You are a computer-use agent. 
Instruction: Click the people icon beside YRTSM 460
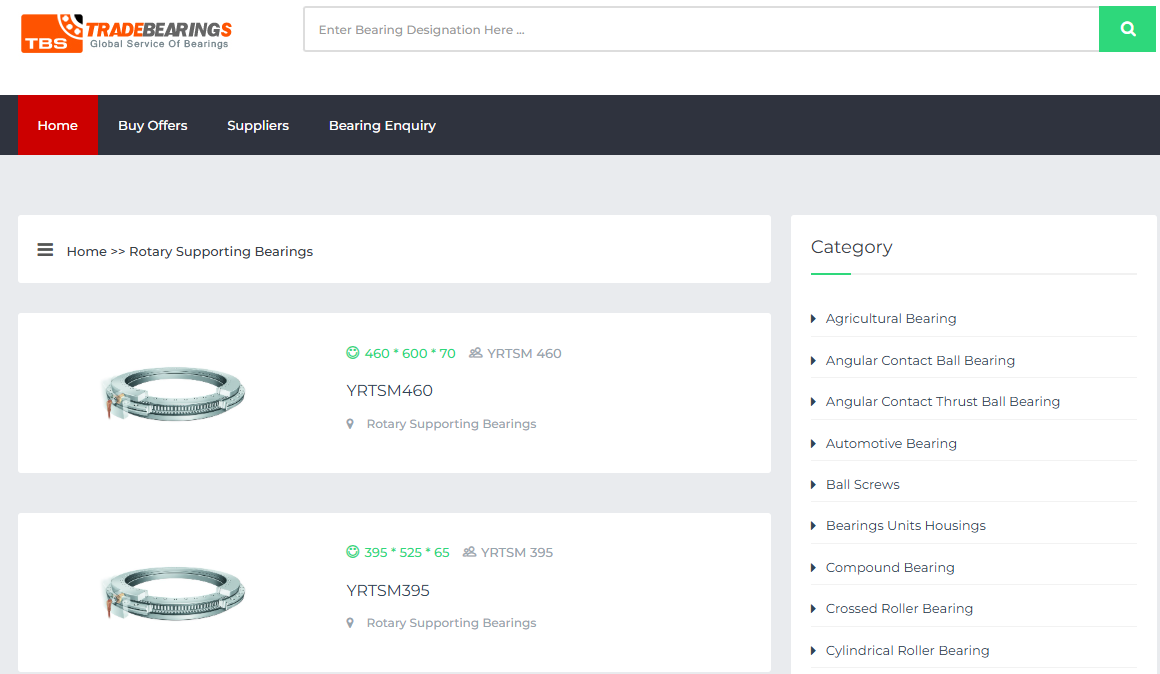pyautogui.click(x=476, y=353)
